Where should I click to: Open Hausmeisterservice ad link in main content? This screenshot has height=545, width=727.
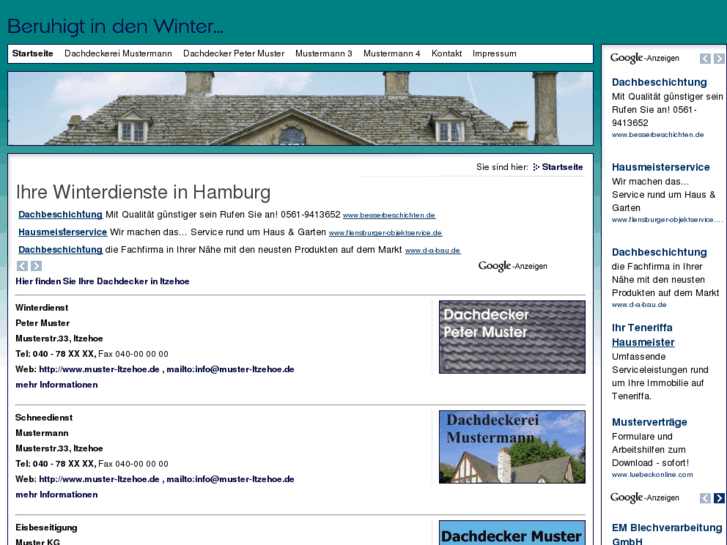(63, 232)
